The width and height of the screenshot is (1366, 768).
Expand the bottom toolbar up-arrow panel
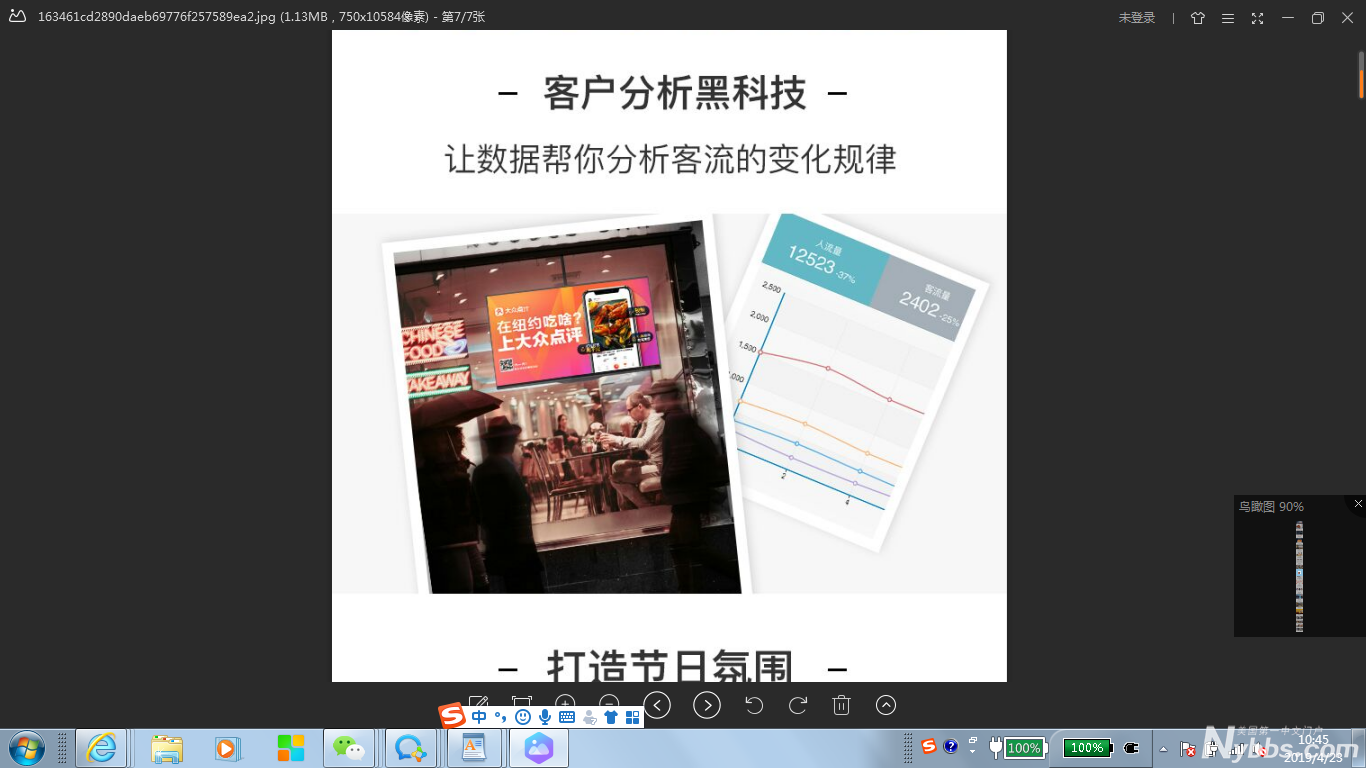885,705
